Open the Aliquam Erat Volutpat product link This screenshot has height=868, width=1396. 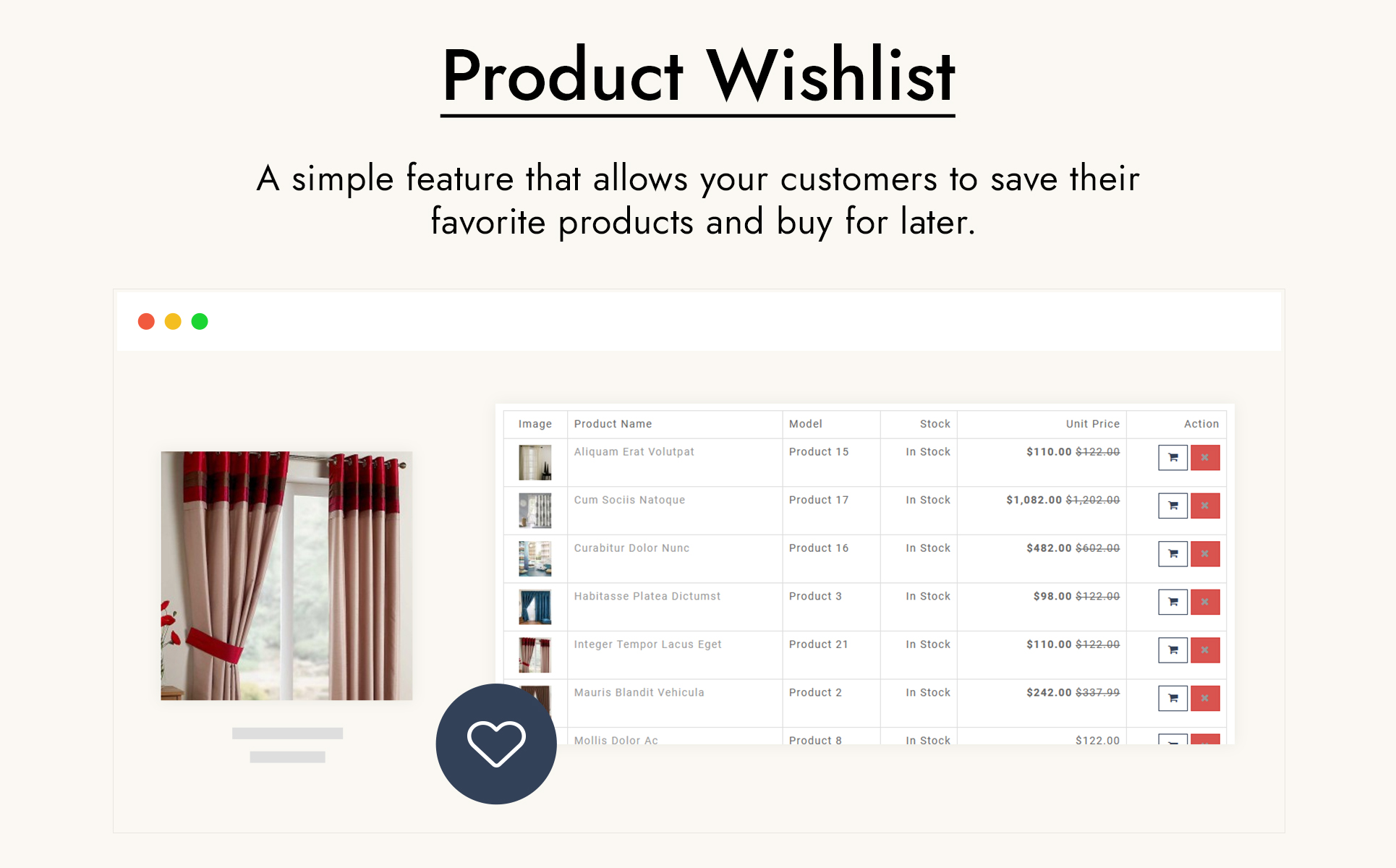(634, 452)
